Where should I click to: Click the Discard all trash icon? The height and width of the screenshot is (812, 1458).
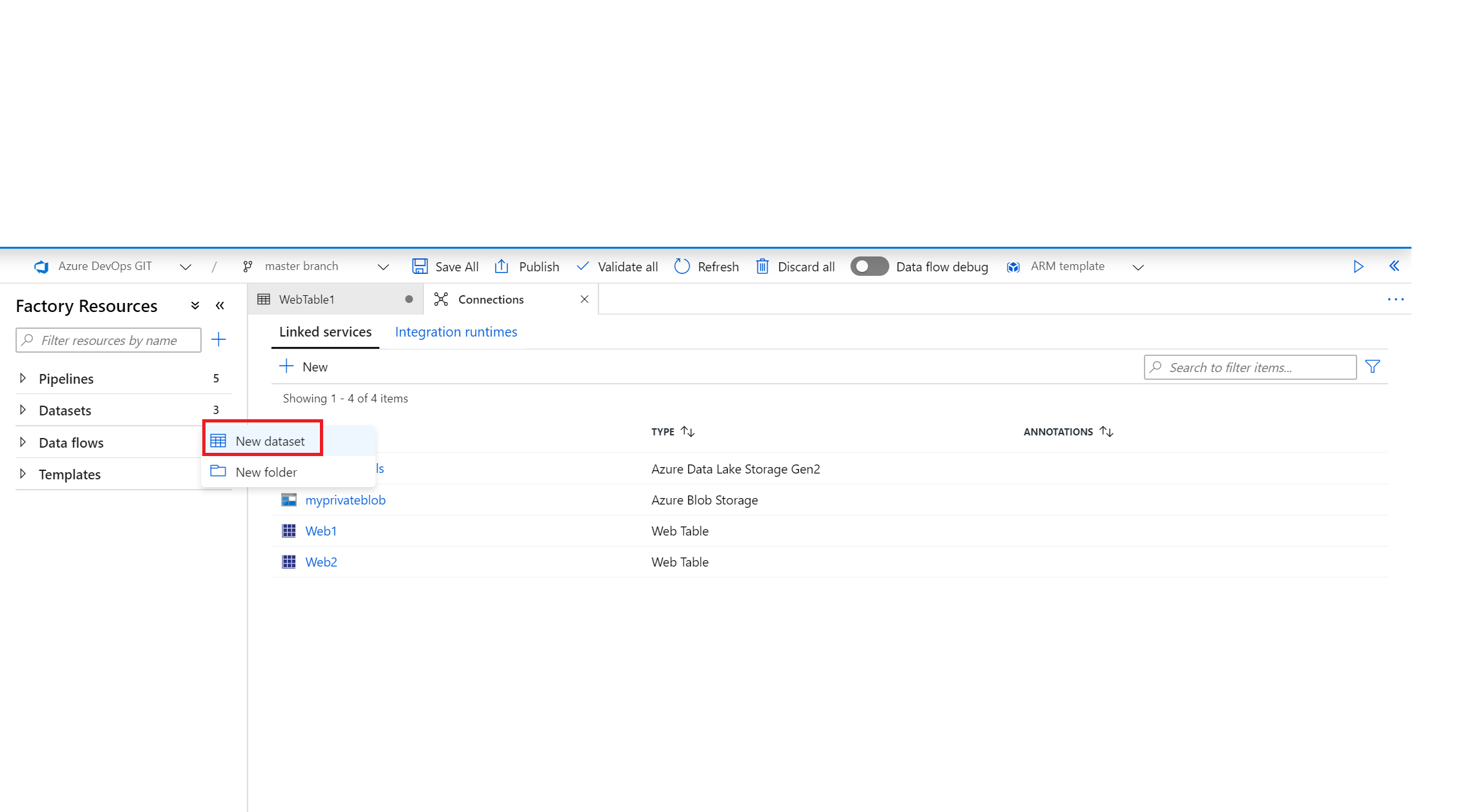point(763,266)
